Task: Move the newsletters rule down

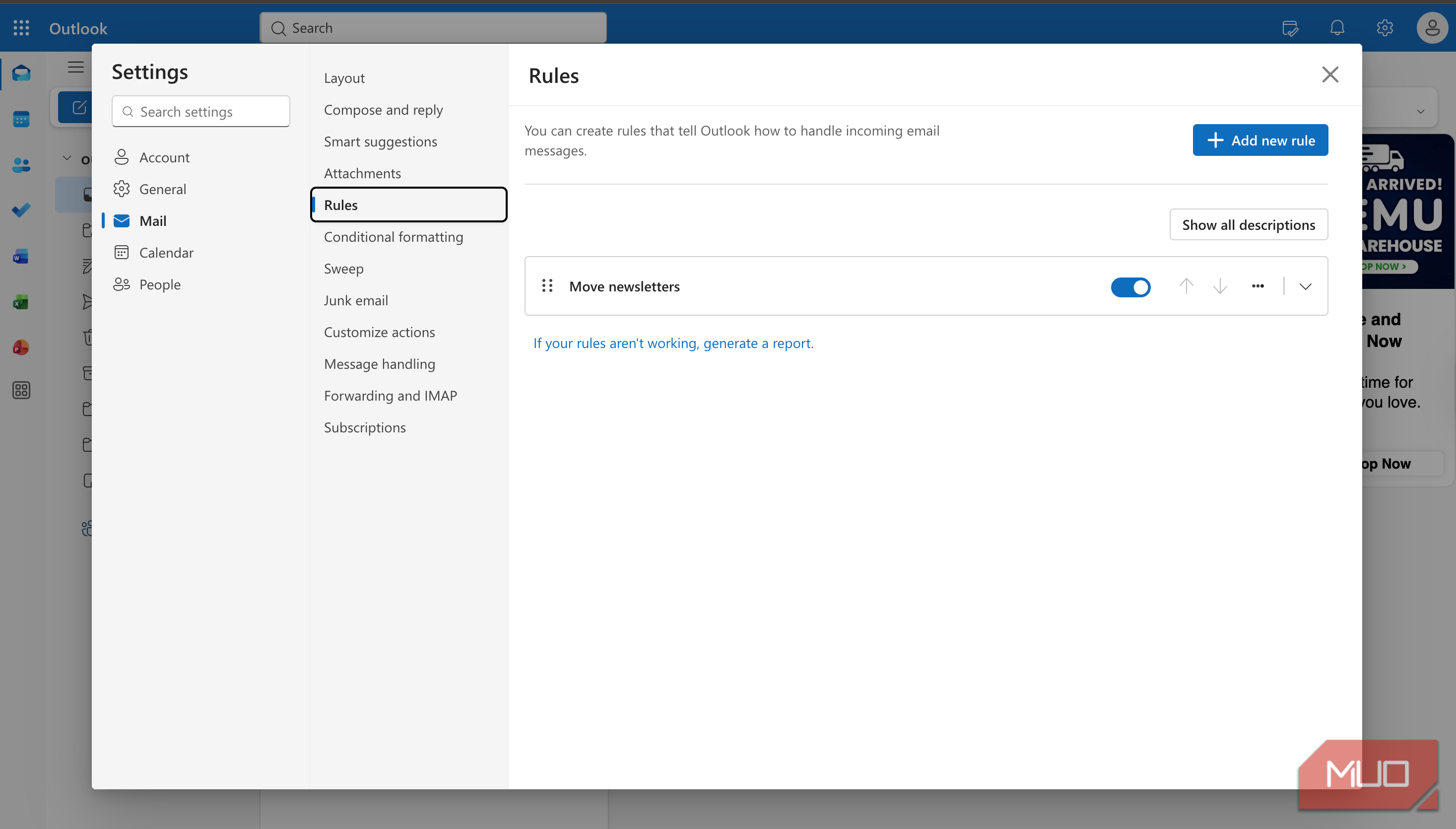Action: tap(1220, 286)
